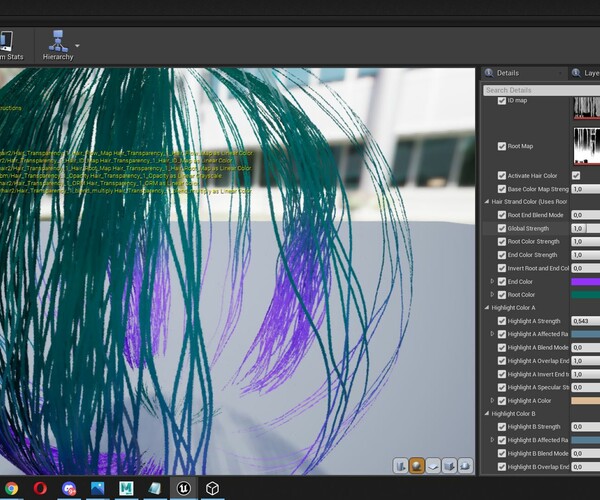
Task: Open the Hierarchy toolbar button
Action: tap(58, 46)
